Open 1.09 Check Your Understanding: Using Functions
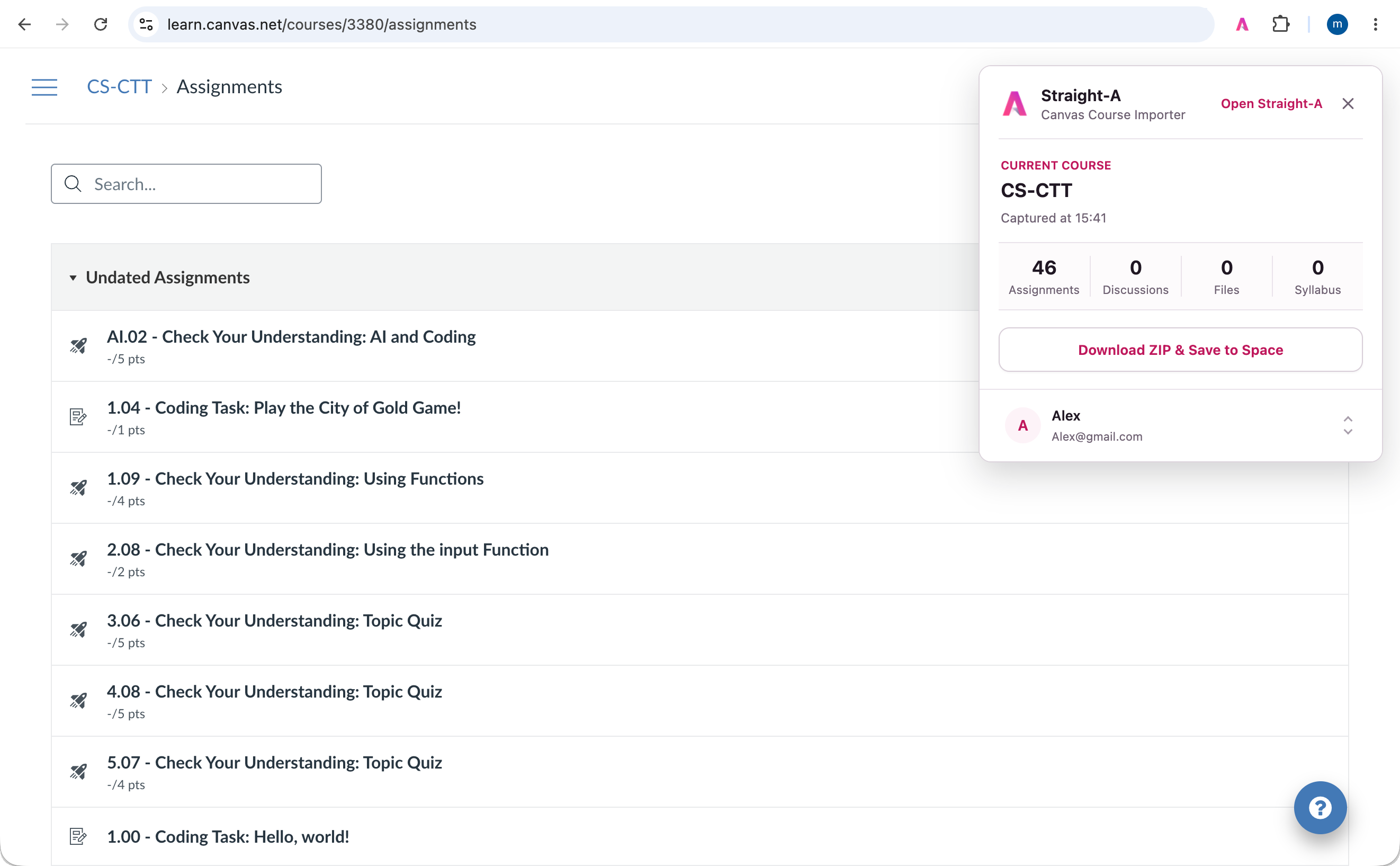The height and width of the screenshot is (866, 1400). point(295,479)
